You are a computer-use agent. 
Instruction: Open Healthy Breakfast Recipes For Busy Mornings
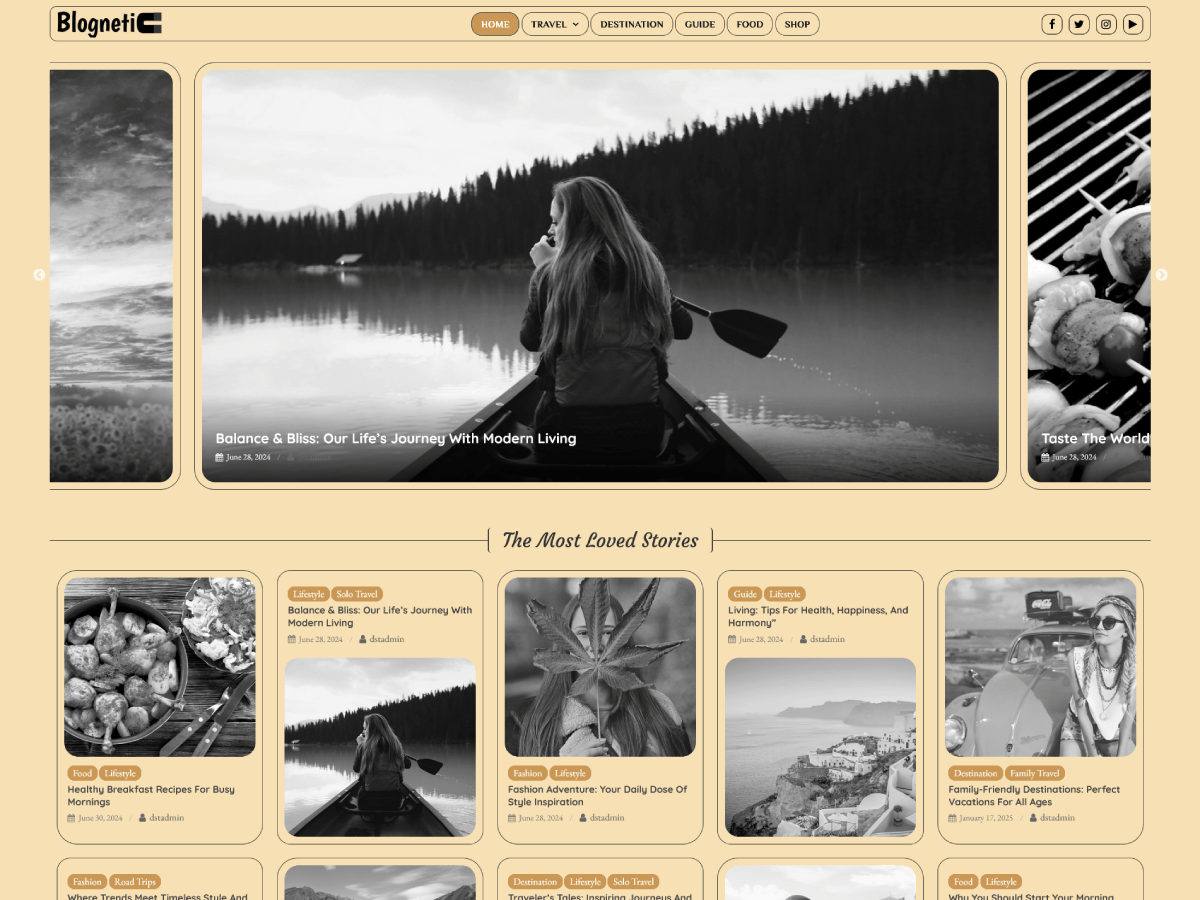[149, 795]
